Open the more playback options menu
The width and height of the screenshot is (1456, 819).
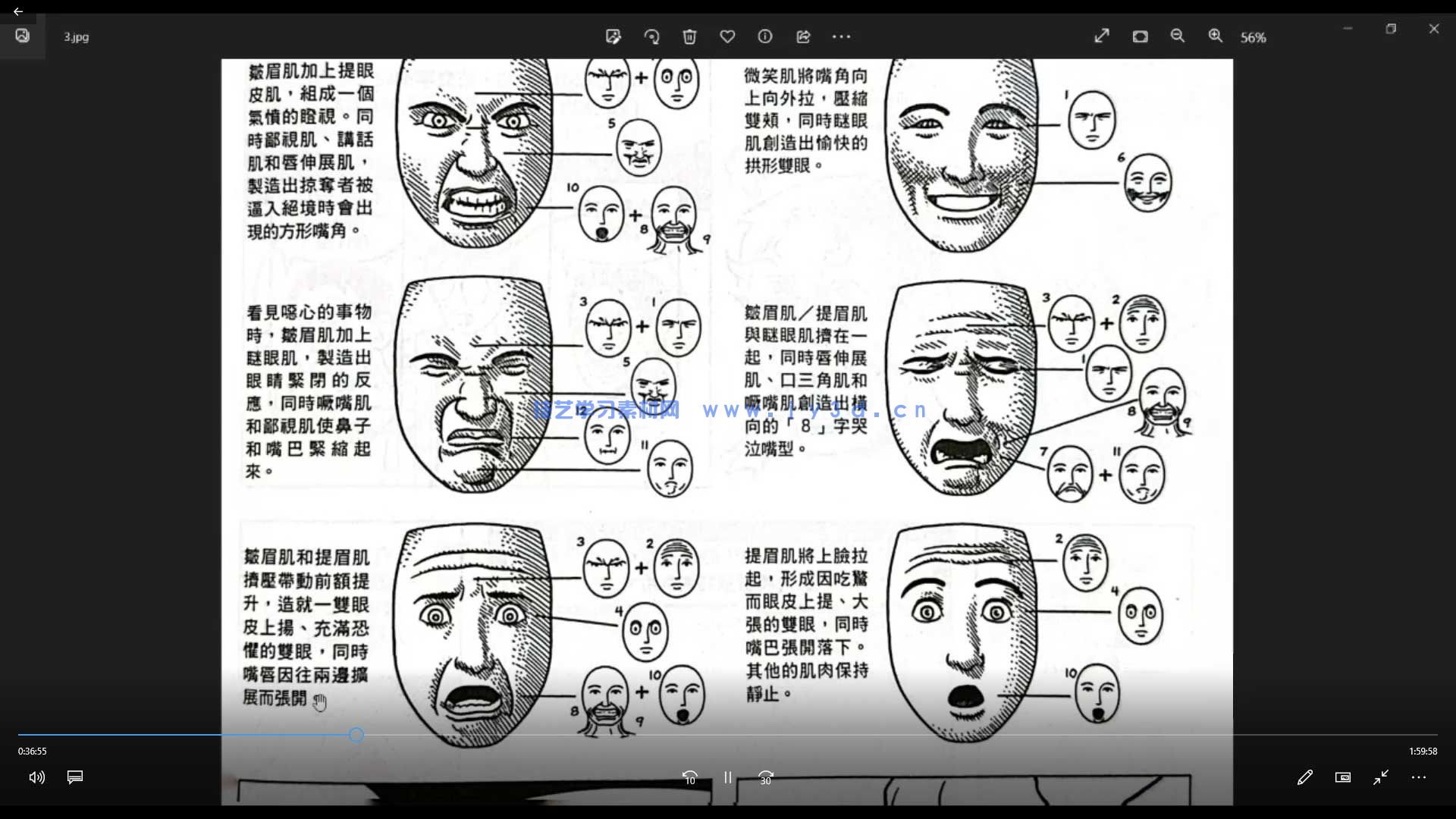click(x=1419, y=777)
